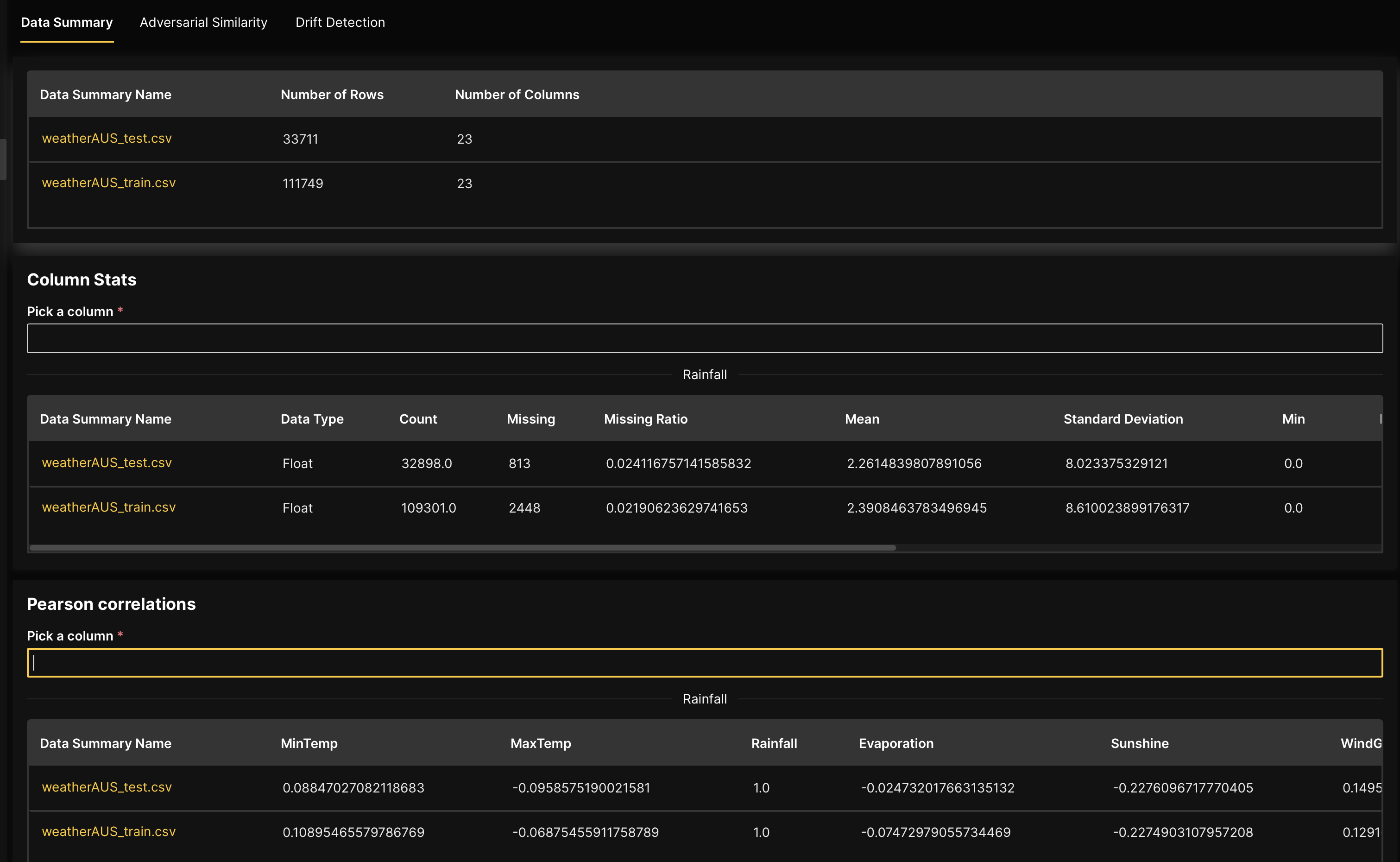Expand the collapsed left sidebar handle
Image resolution: width=1400 pixels, height=862 pixels.
click(x=3, y=159)
